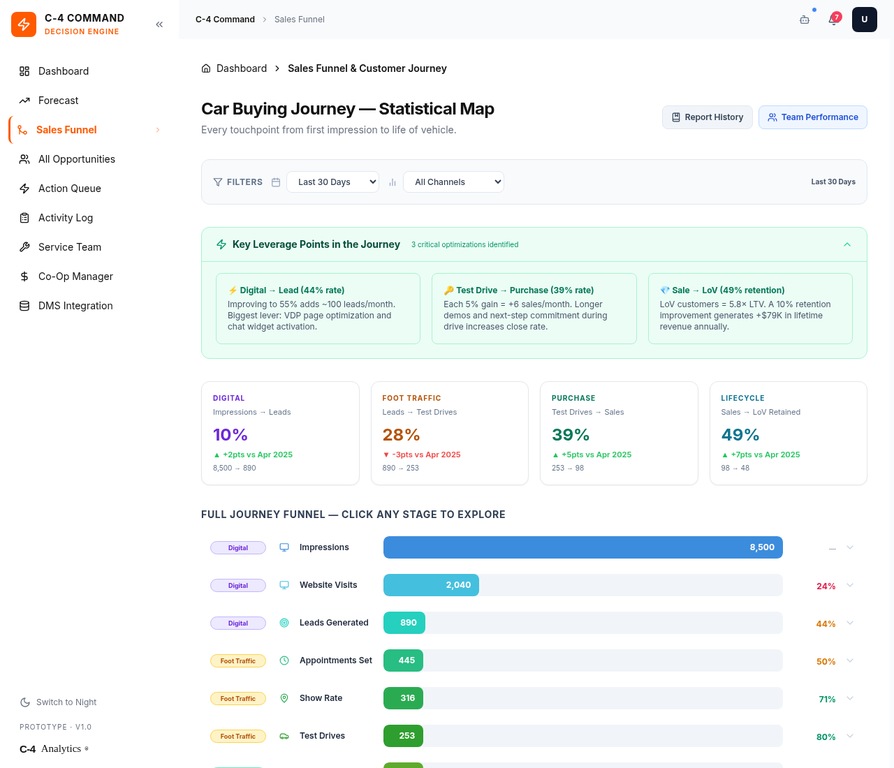Screen dimensions: 894x768
Task: Open user avatar U menu
Action: tap(864, 19)
